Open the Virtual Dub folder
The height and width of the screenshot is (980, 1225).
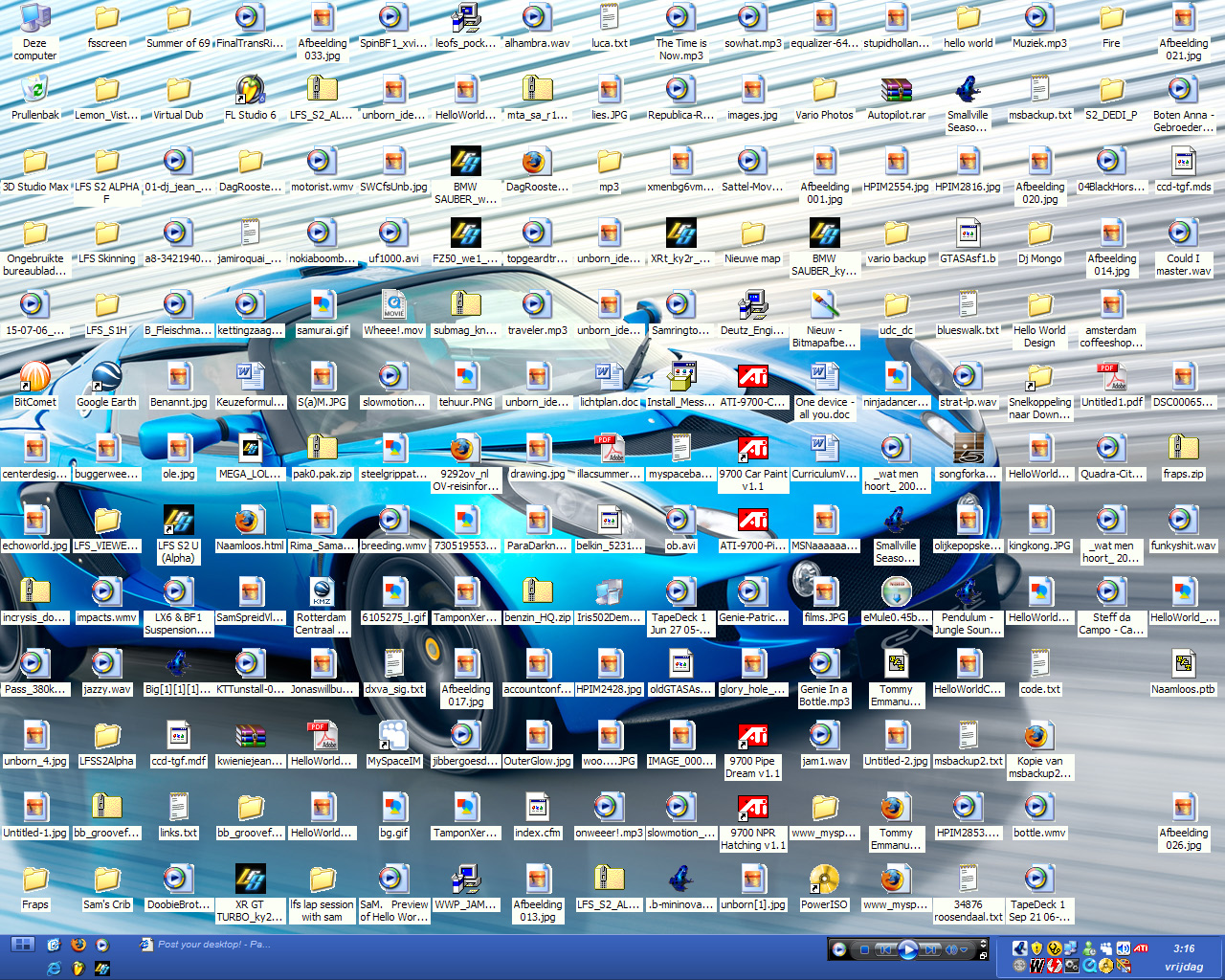coord(178,98)
